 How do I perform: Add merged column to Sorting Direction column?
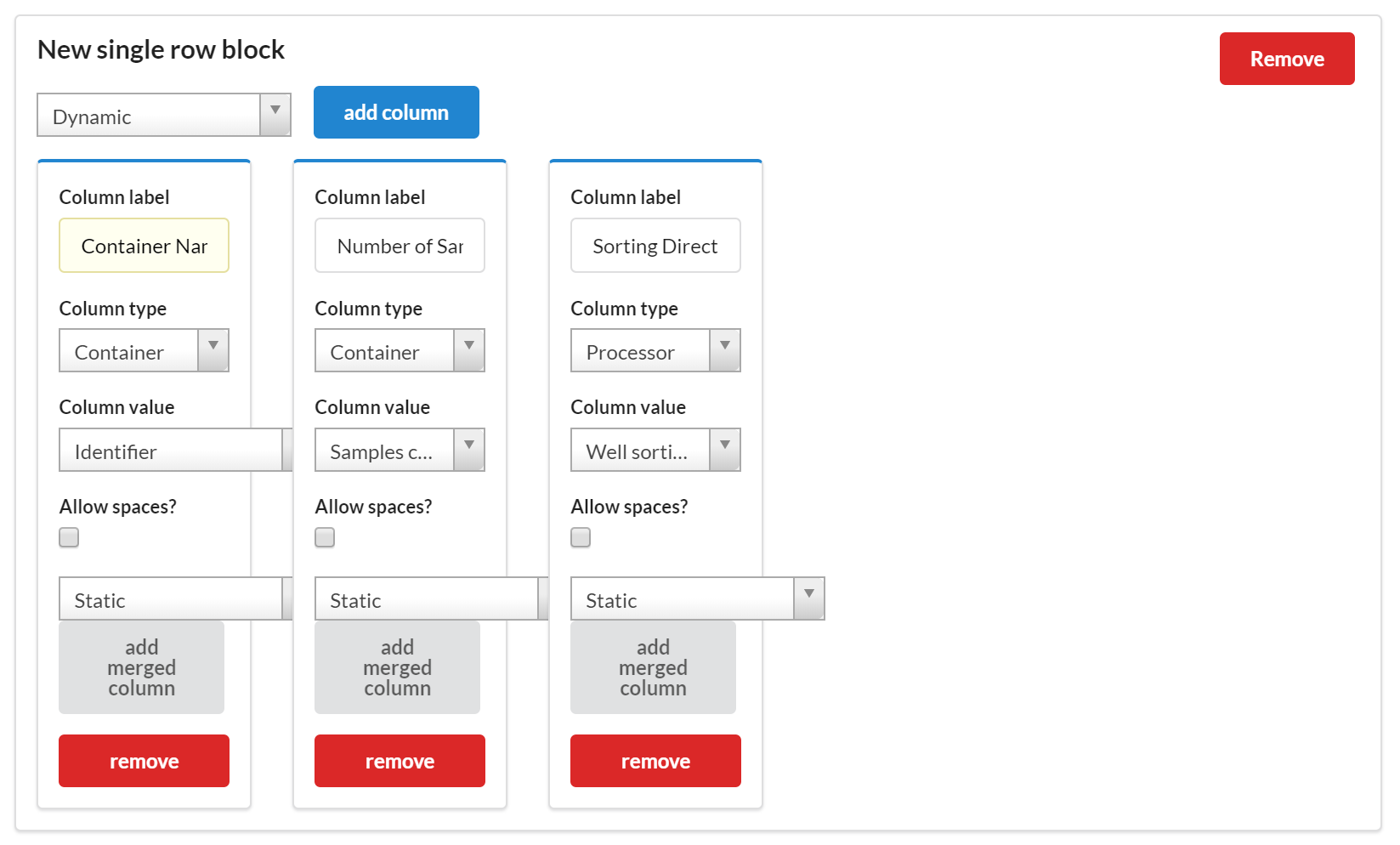[x=653, y=667]
